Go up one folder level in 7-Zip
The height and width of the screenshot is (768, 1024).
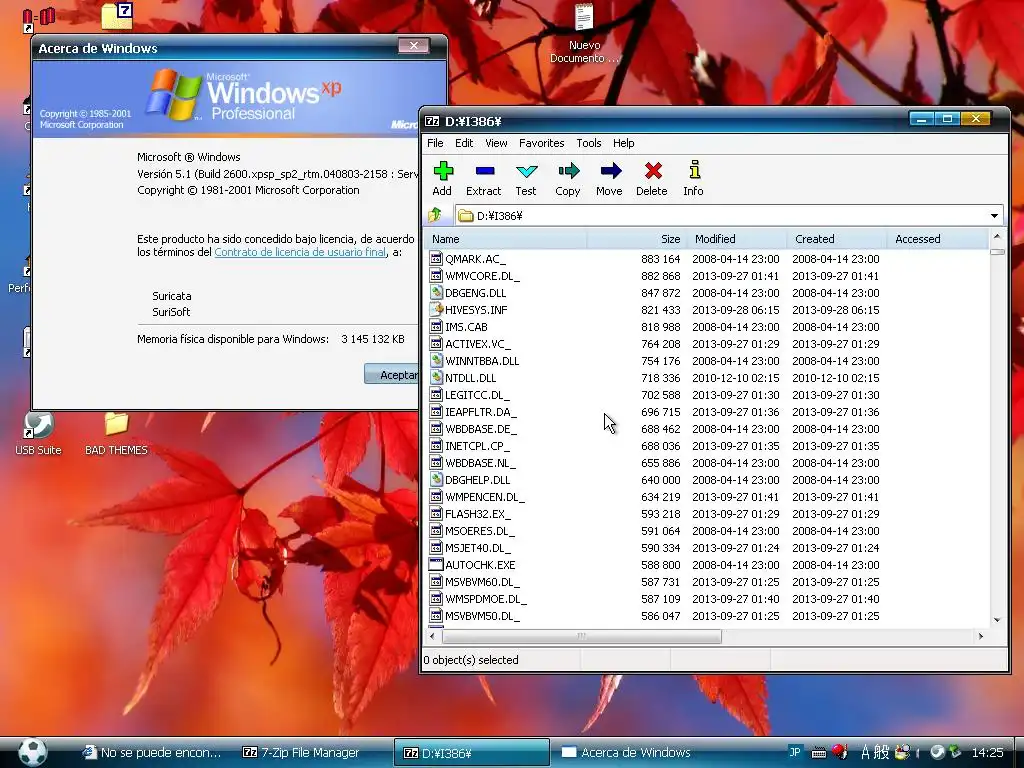tap(435, 215)
